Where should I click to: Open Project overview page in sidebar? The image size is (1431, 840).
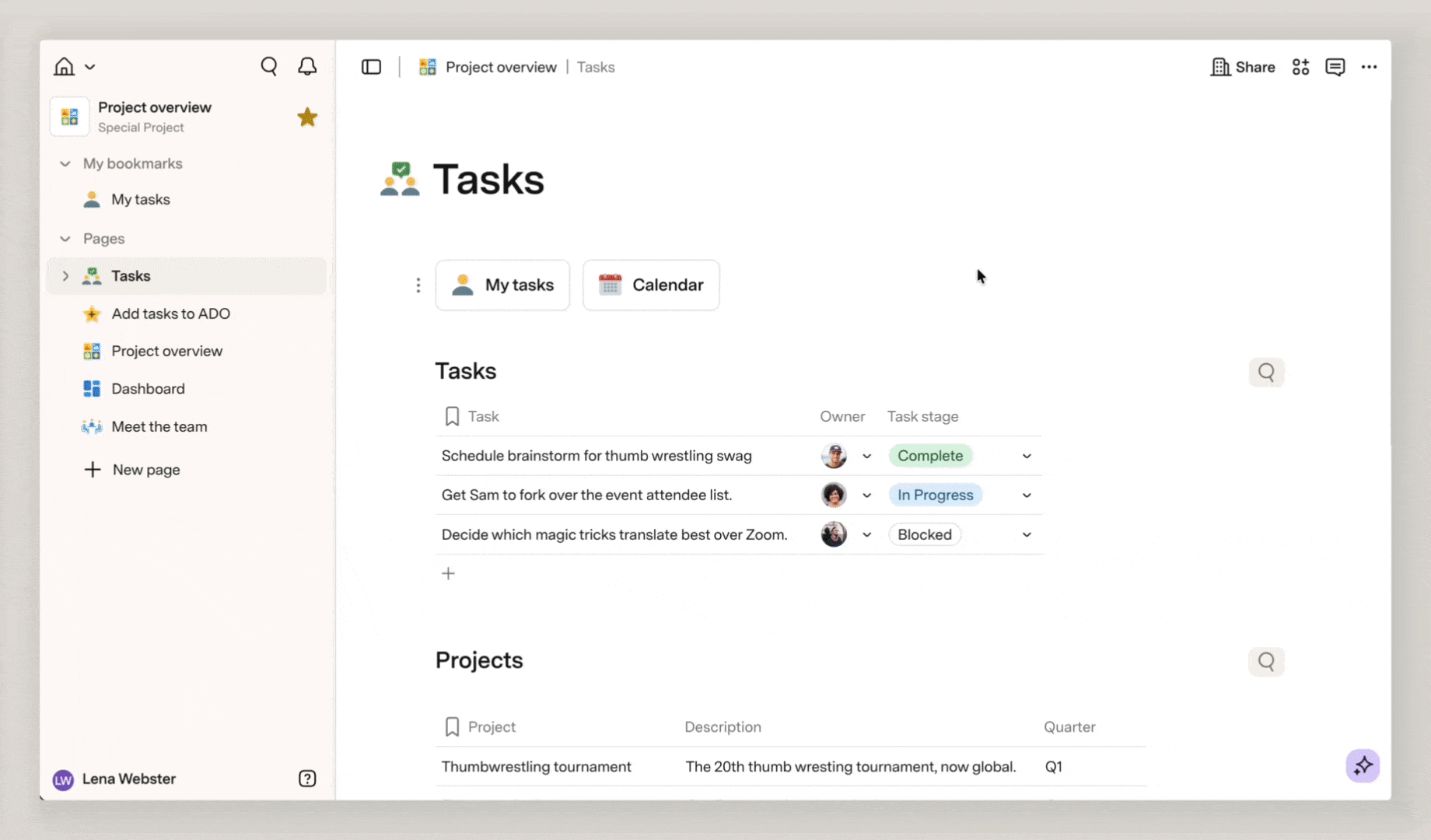pos(187,352)
